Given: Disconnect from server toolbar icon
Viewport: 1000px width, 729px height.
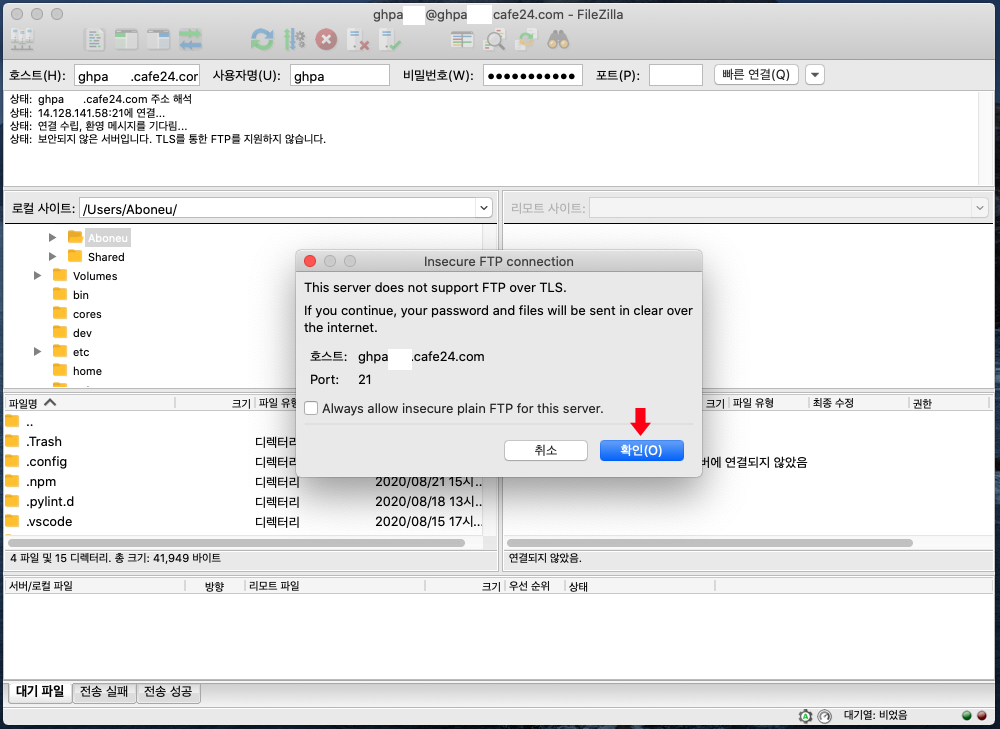Looking at the screenshot, I should 358,40.
